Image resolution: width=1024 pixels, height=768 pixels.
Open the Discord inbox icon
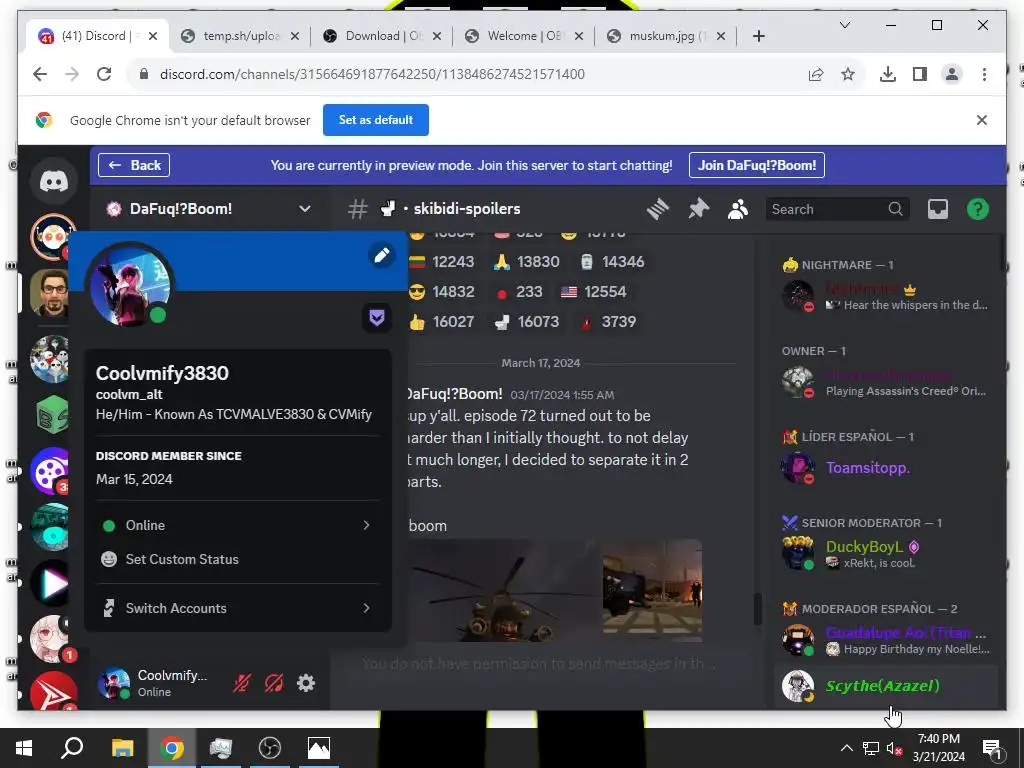coord(938,209)
